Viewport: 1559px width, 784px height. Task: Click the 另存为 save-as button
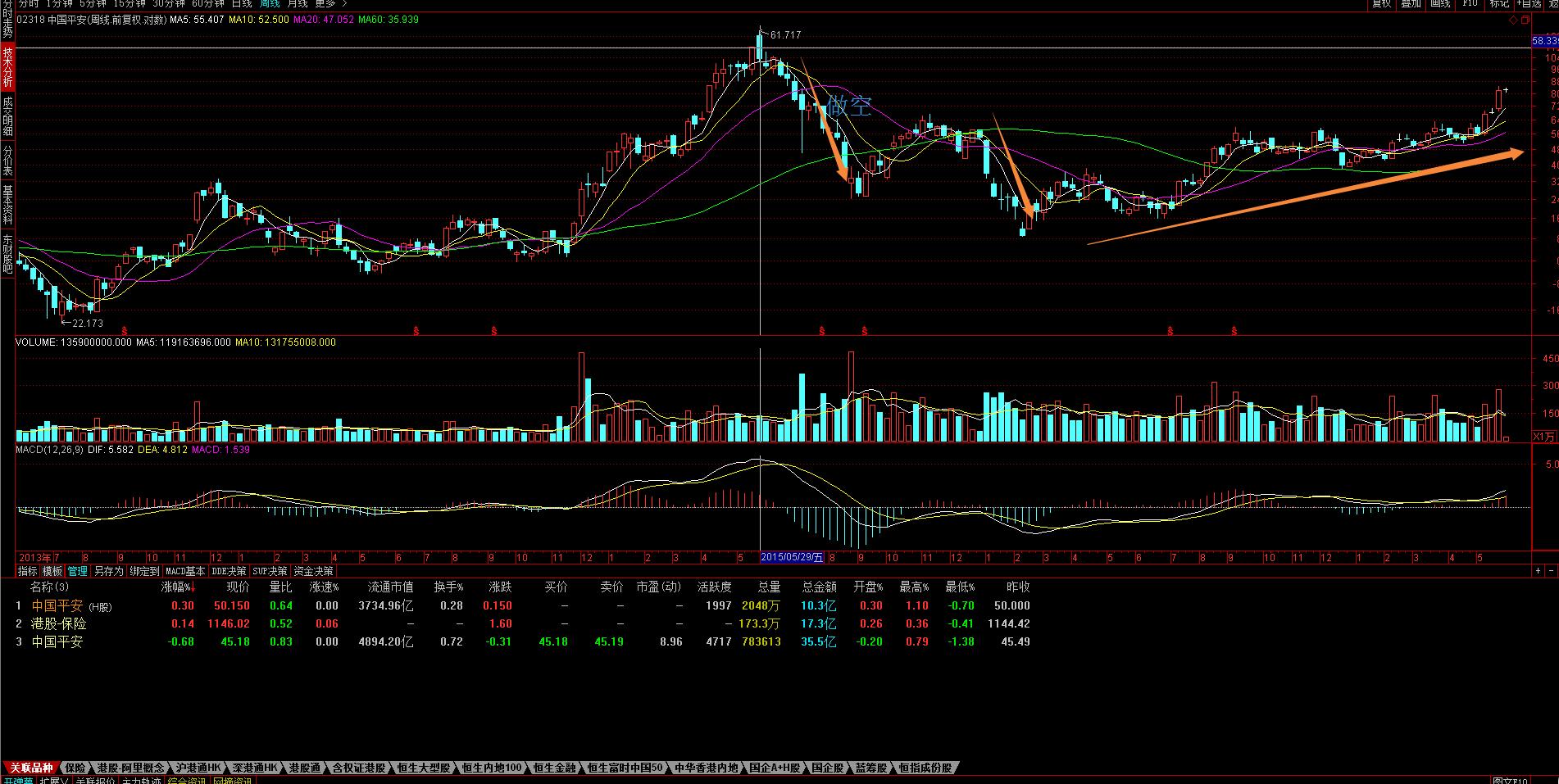click(108, 571)
